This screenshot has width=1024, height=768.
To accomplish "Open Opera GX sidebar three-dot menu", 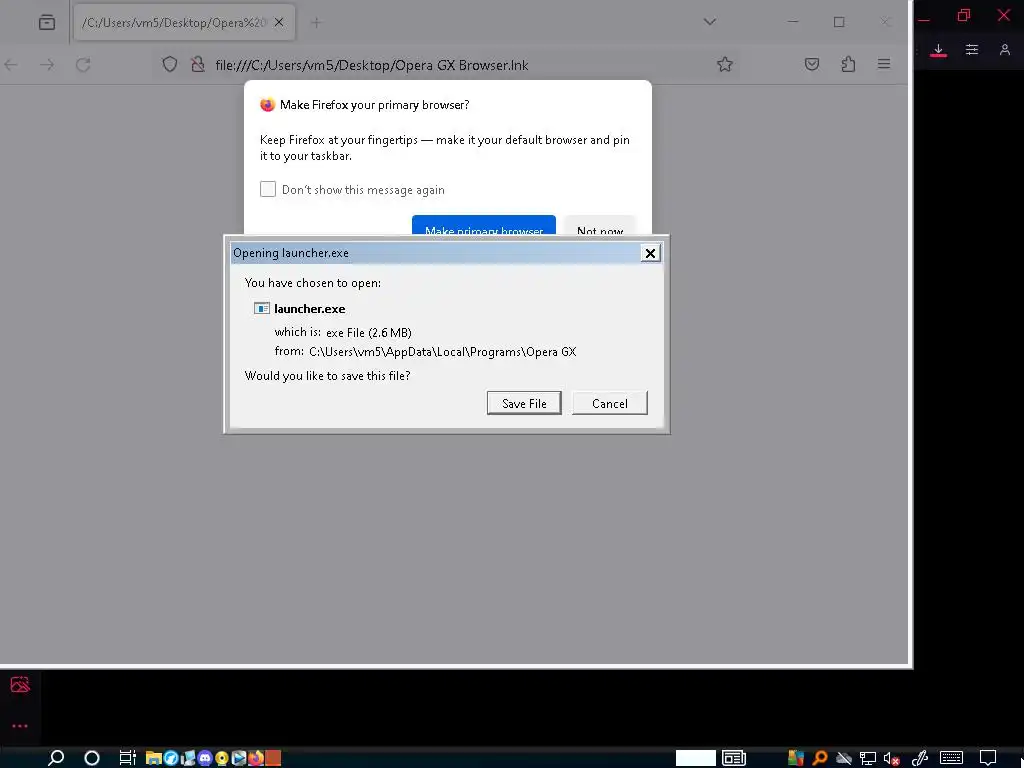I will tap(20, 726).
